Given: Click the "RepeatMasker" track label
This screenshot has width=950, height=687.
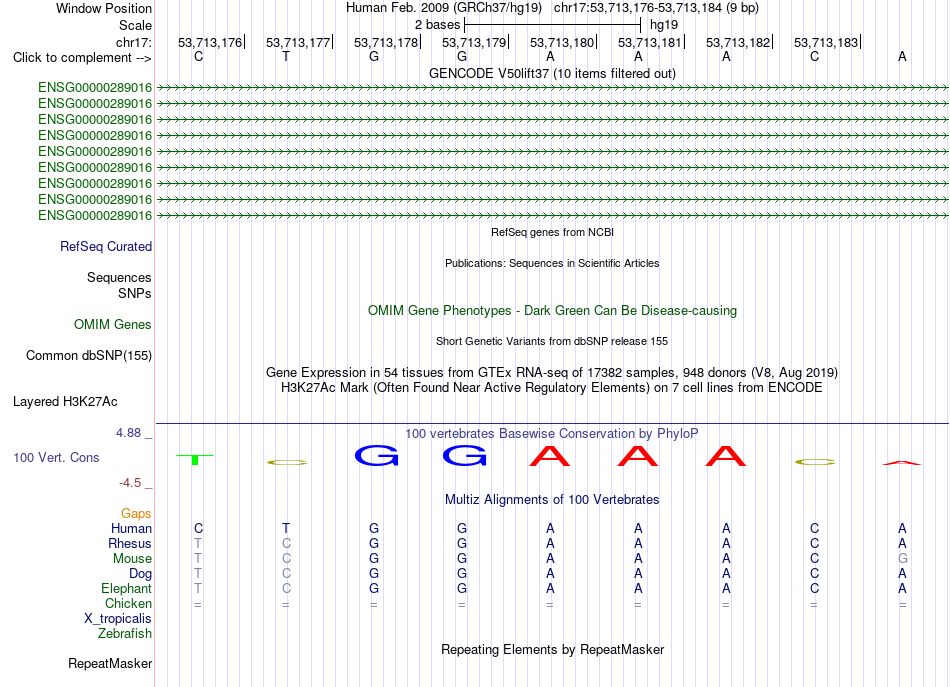Looking at the screenshot, I should [110, 663].
